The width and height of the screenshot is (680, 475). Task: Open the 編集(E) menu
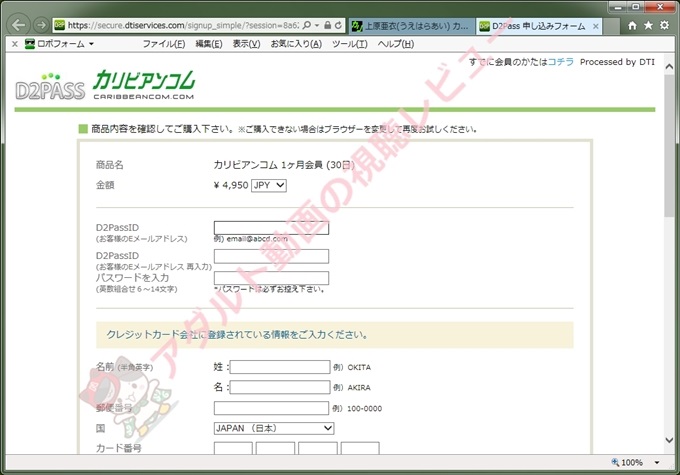209,44
